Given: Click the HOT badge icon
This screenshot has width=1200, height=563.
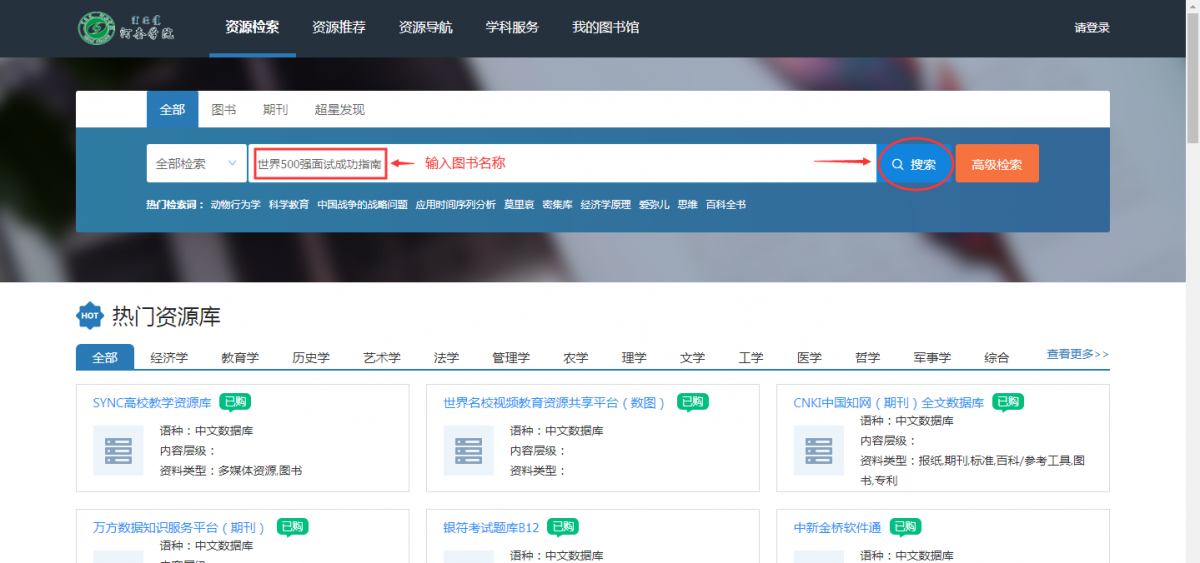Looking at the screenshot, I should pos(90,316).
